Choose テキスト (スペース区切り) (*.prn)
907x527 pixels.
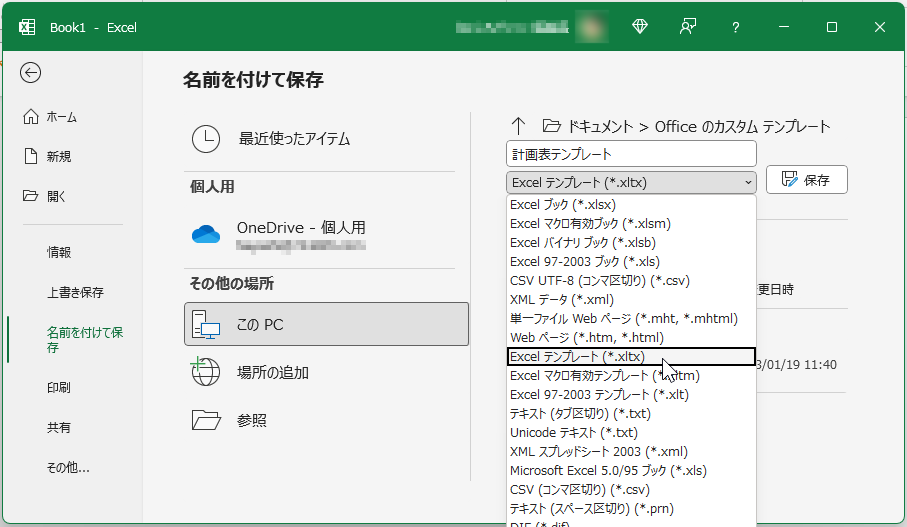[x=631, y=508]
